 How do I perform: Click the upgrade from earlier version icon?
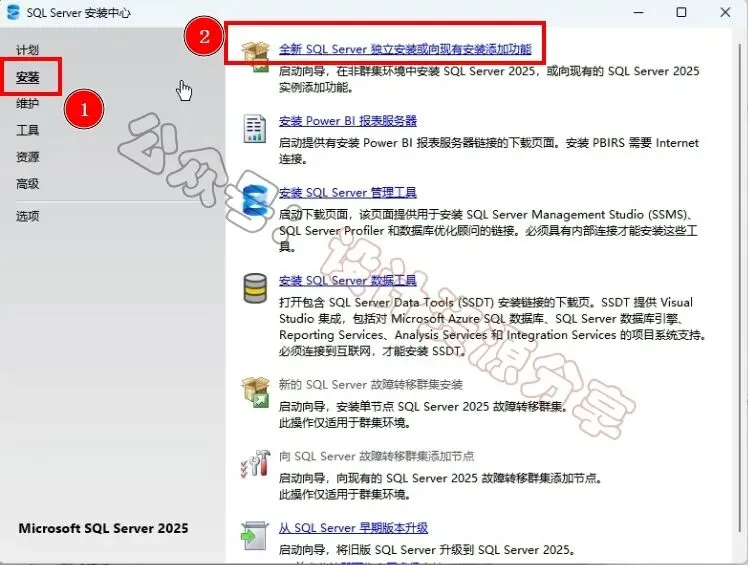tap(255, 535)
